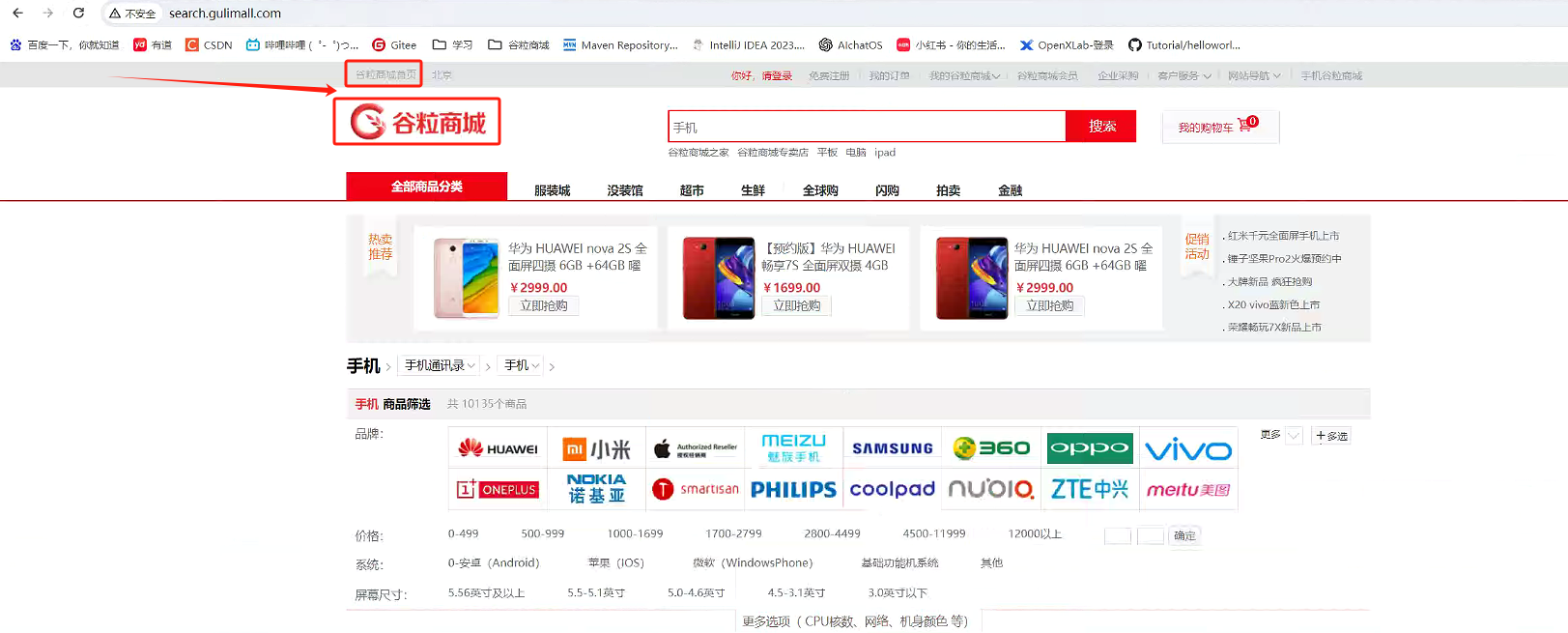1568x633 pixels.
Task: Open the OpenXLab-登录 bookmark
Action: tap(1067, 44)
